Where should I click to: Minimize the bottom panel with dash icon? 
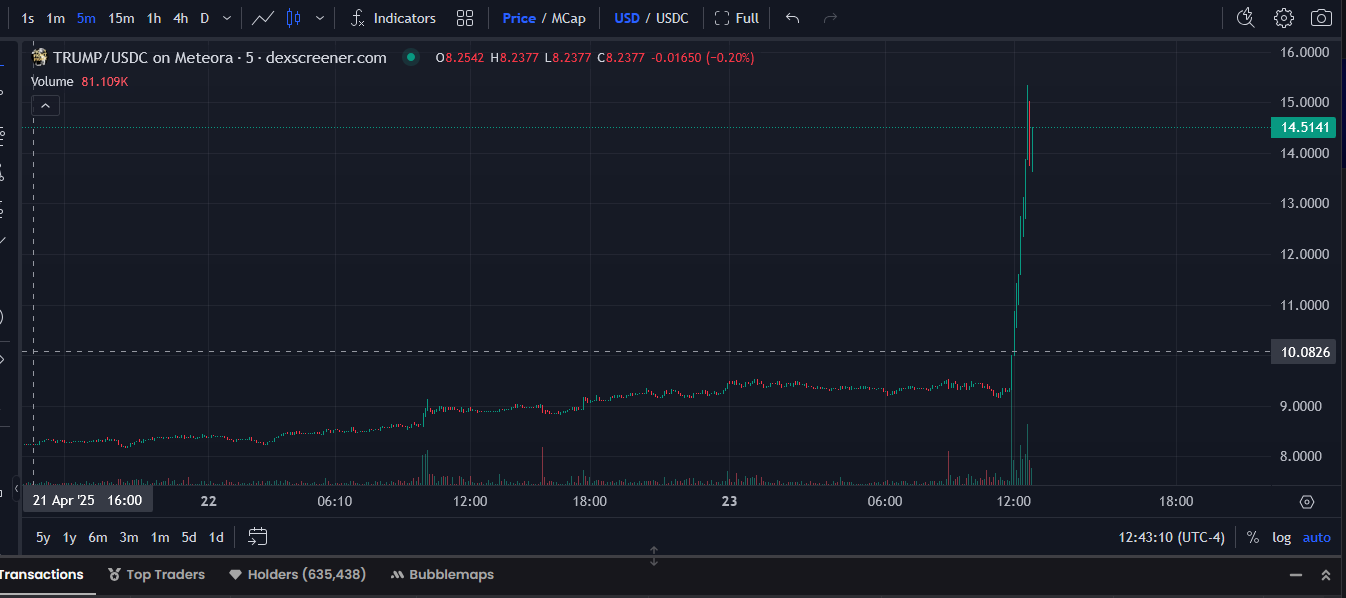(x=1296, y=575)
